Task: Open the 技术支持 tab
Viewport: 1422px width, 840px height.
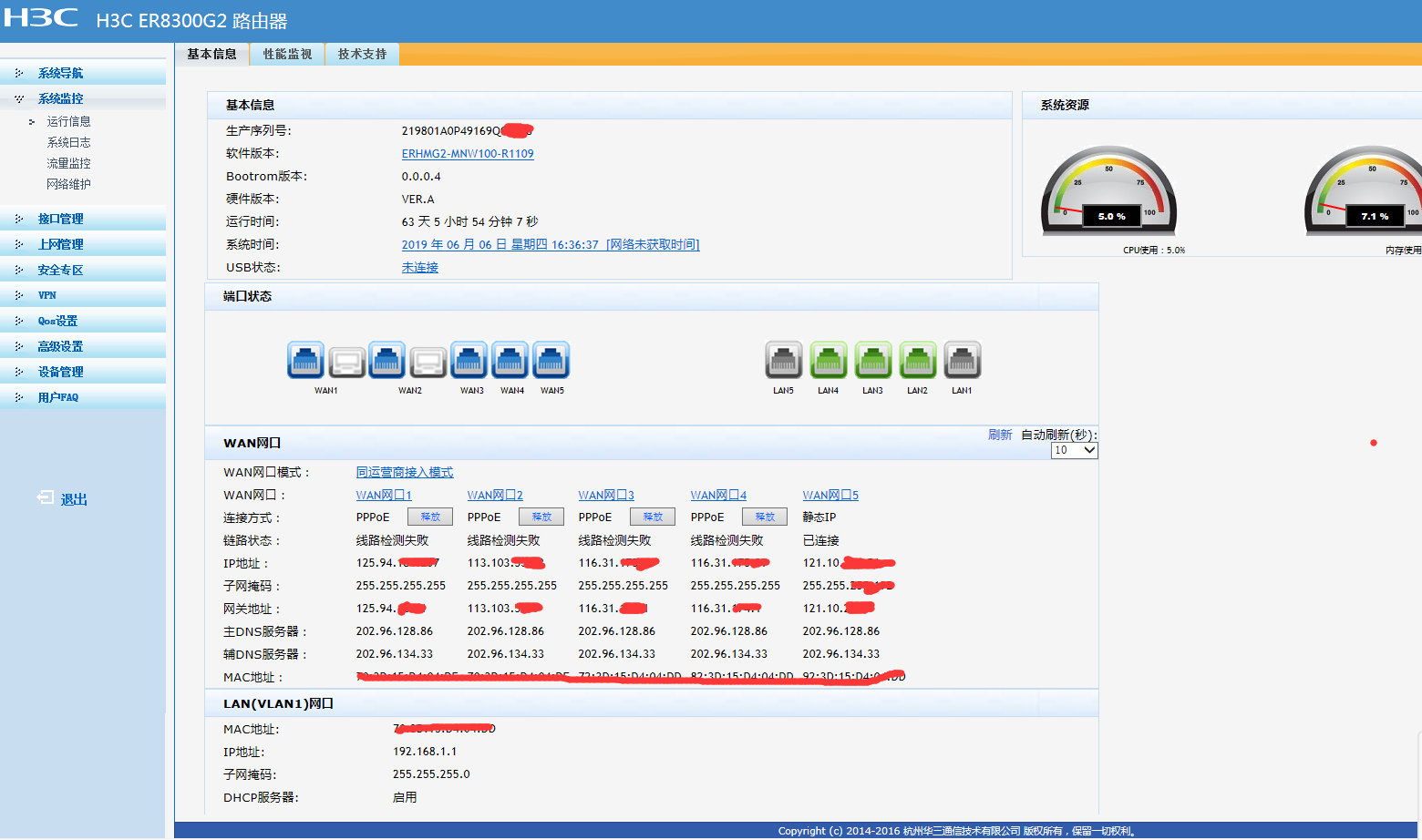Action: [362, 55]
